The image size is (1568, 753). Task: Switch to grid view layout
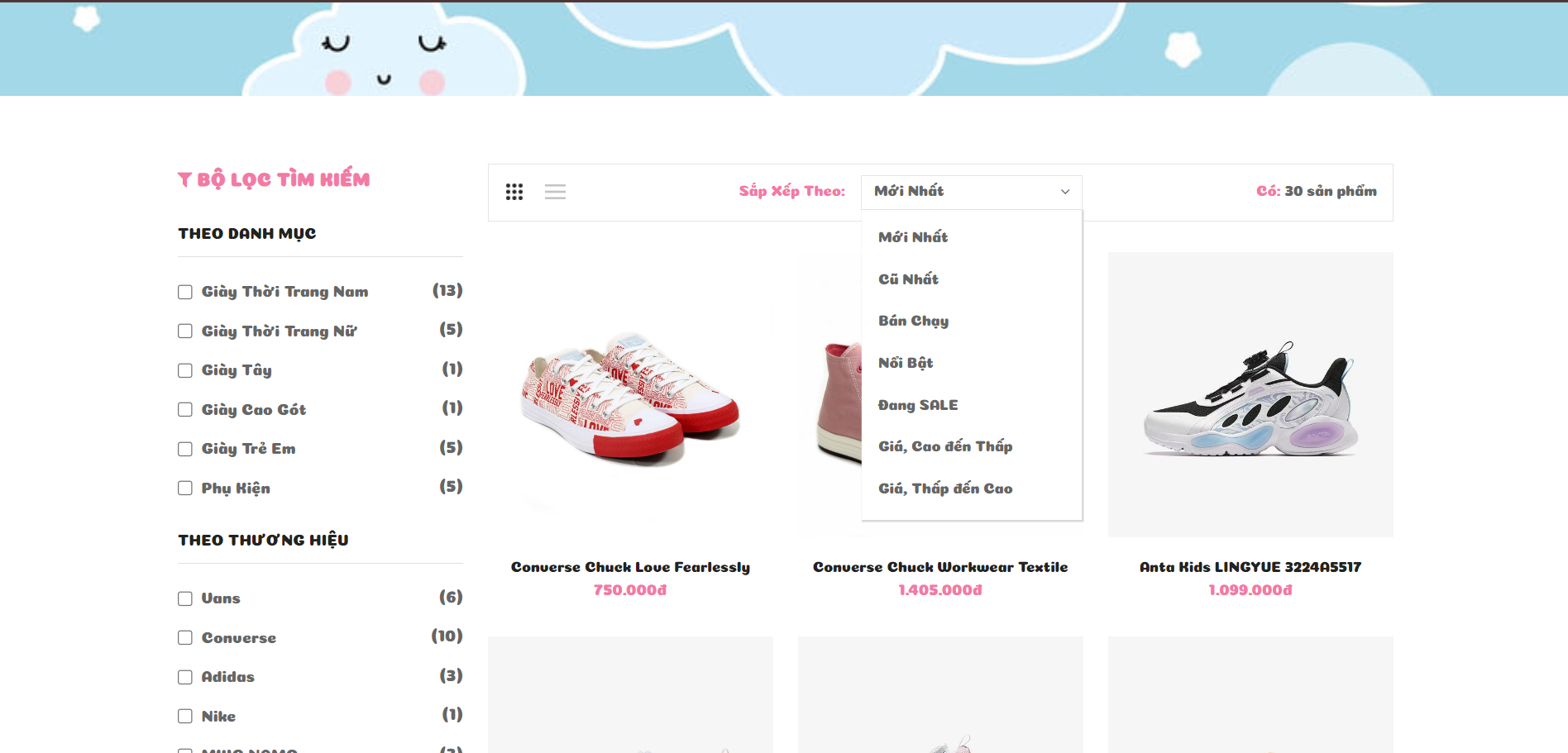coord(514,192)
